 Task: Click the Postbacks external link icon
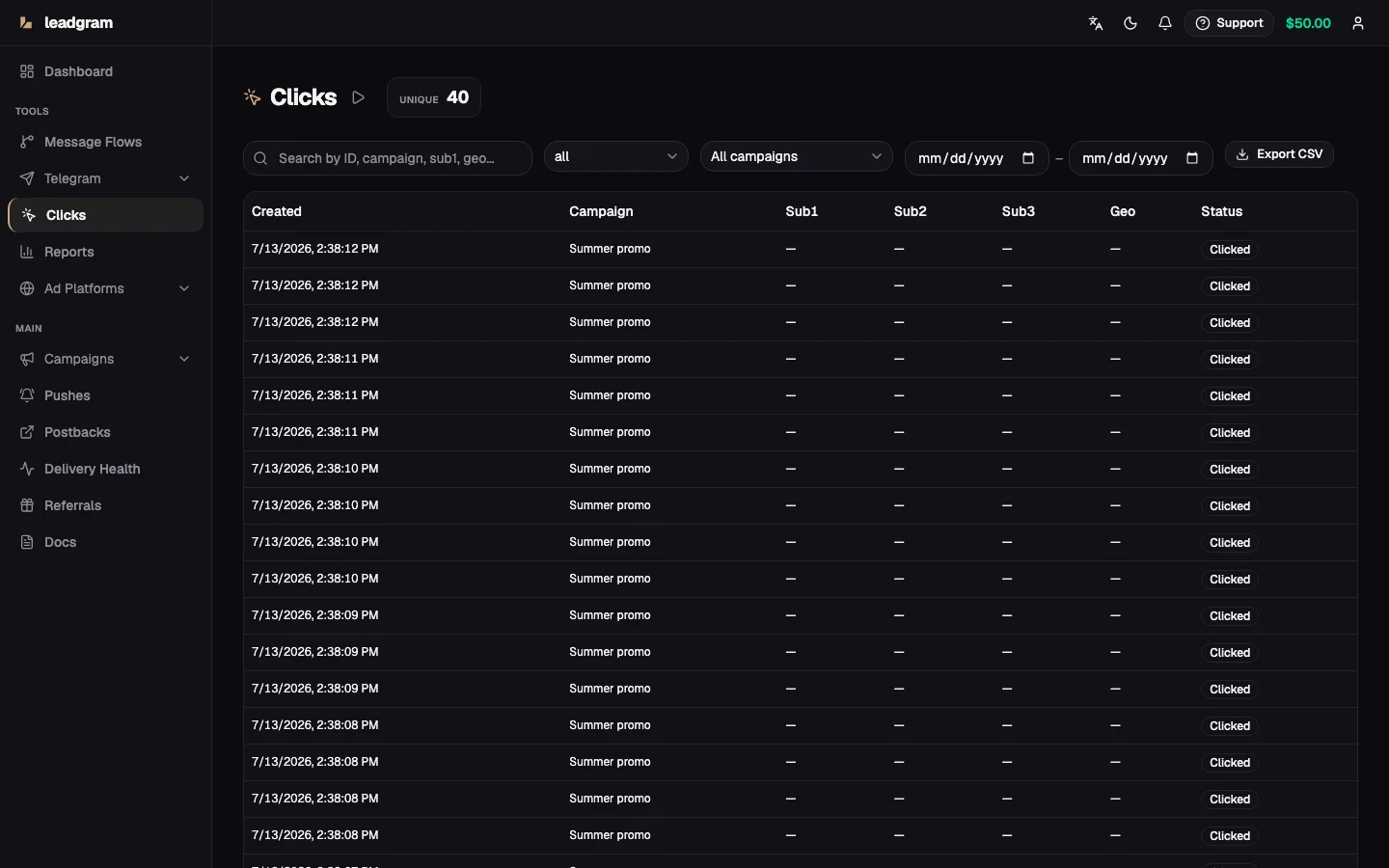(27, 432)
